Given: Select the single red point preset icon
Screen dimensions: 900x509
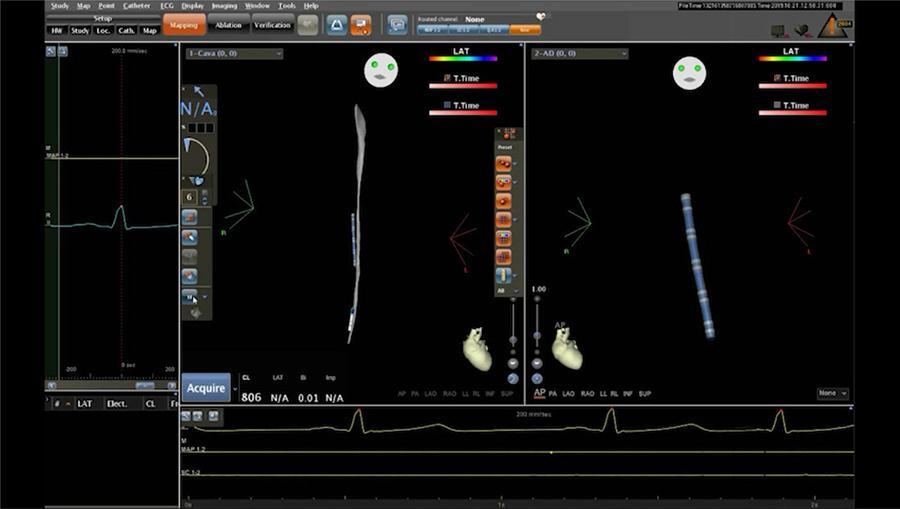Looking at the screenshot, I should (503, 201).
